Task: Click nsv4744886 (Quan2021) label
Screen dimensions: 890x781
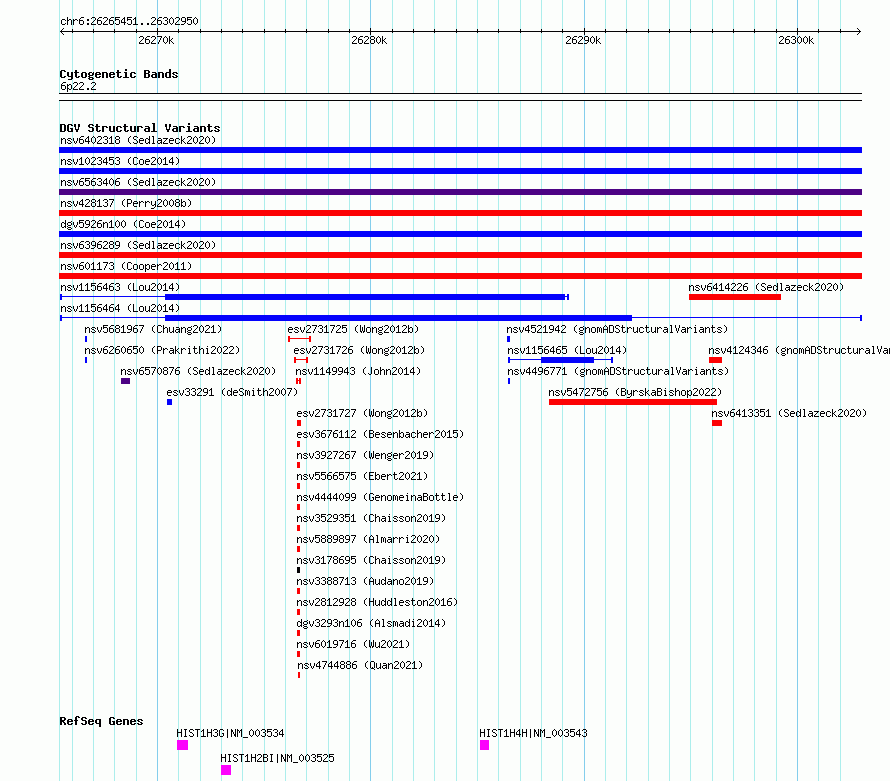Action: click(x=360, y=665)
